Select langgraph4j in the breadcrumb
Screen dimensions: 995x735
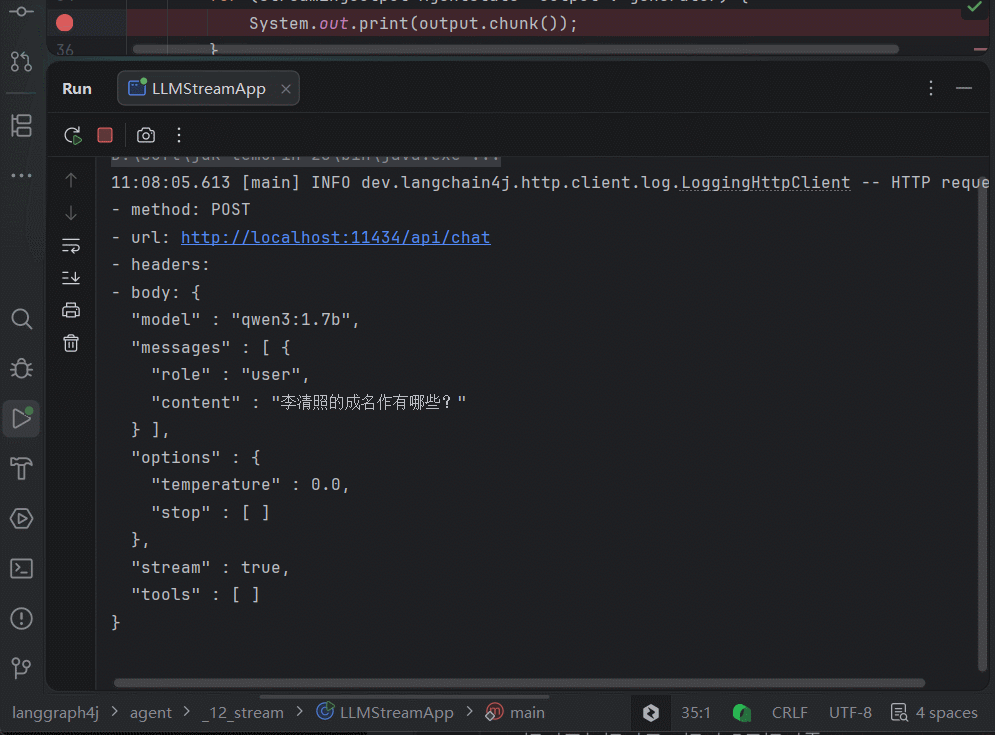55,713
